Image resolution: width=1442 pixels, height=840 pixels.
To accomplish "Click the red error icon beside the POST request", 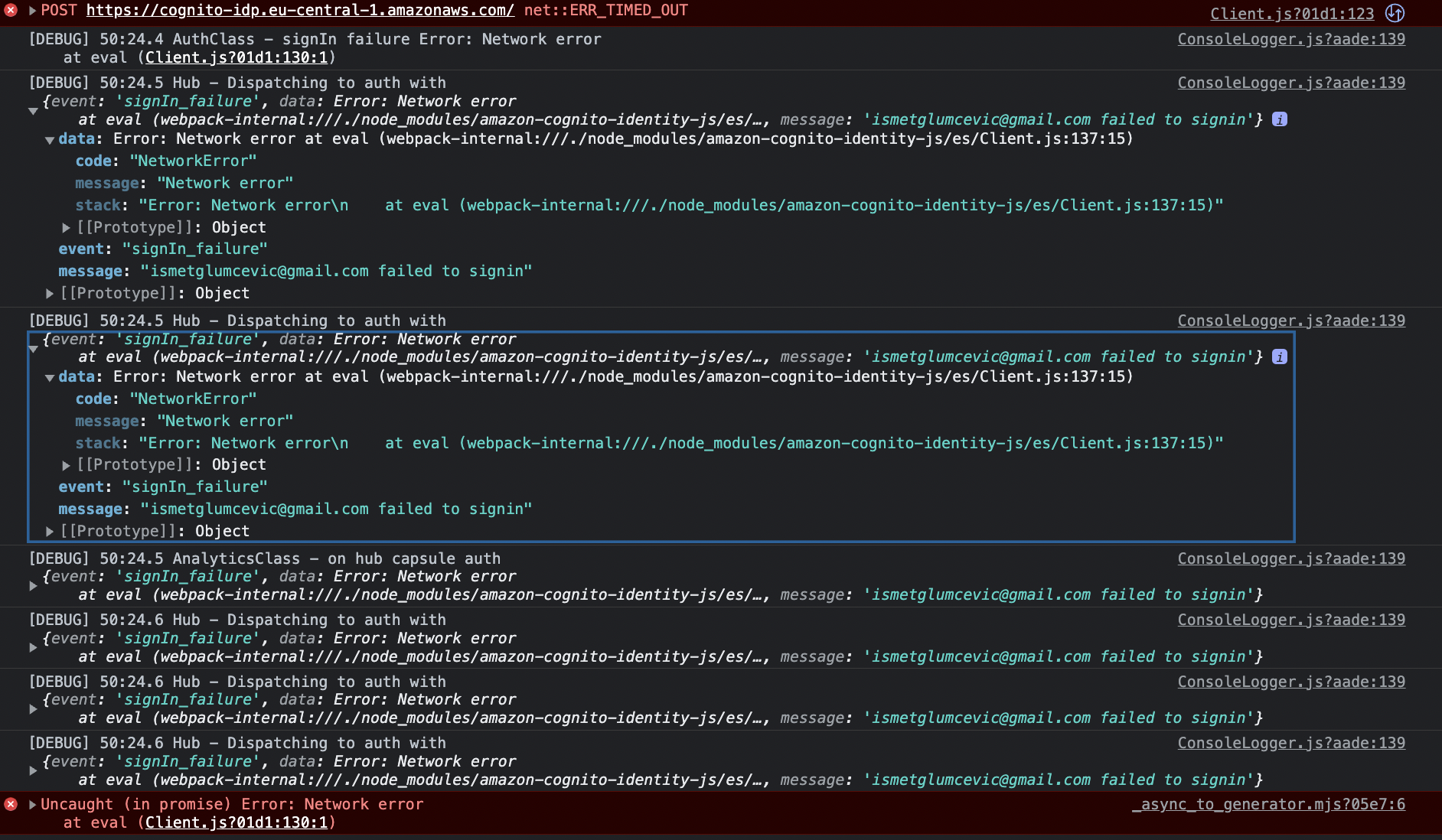I will tap(9, 11).
